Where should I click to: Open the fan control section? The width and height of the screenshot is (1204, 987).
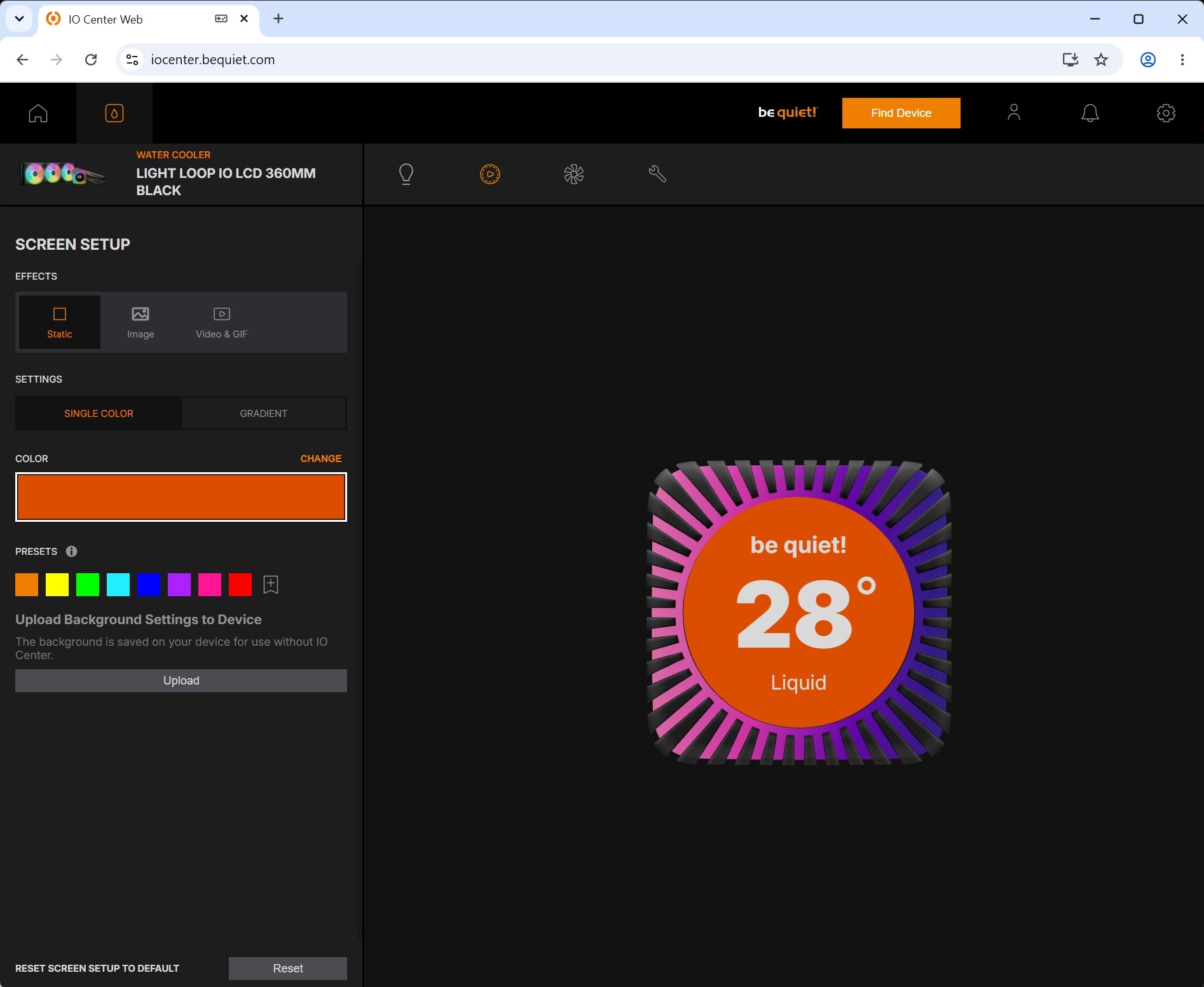[574, 174]
